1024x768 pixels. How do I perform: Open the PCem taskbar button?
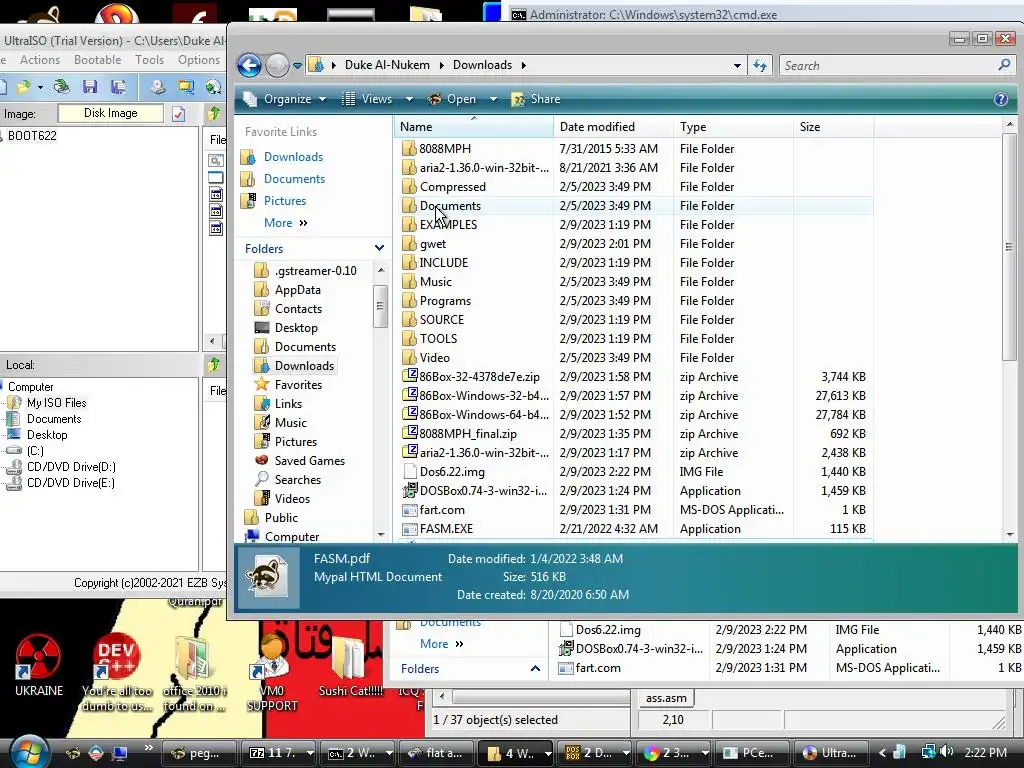[752, 753]
